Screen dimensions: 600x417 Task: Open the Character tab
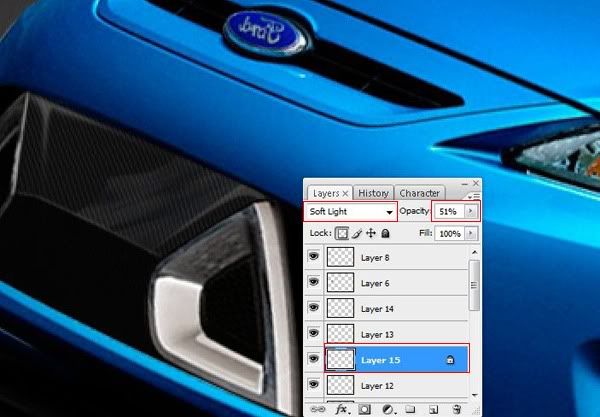click(x=419, y=193)
